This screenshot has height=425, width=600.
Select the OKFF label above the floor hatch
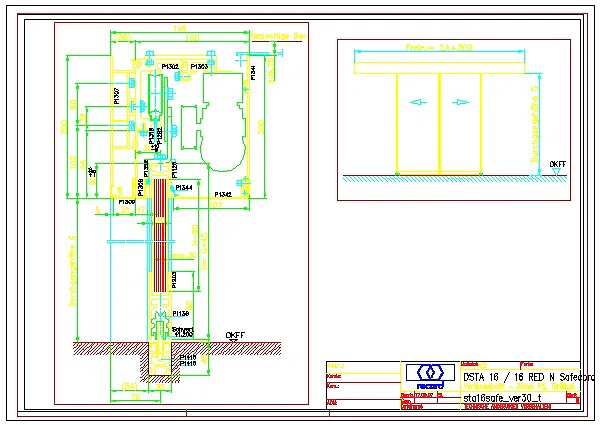click(x=235, y=335)
